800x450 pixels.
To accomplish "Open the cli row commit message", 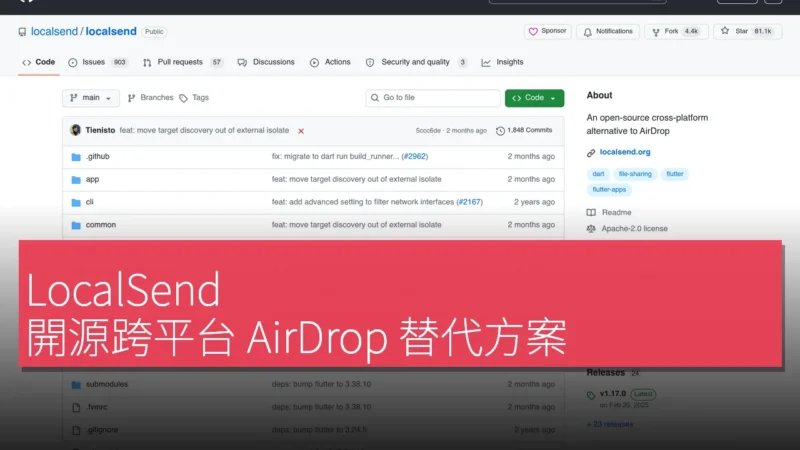I will 363,202.
